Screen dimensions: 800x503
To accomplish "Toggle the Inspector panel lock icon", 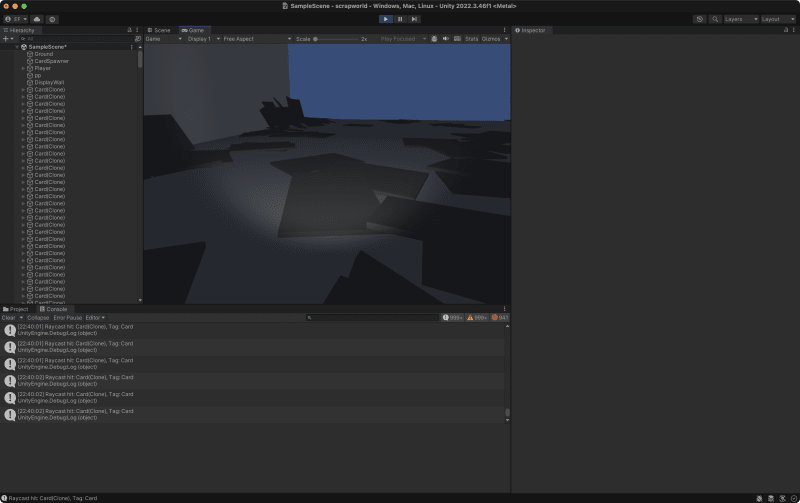I will pyautogui.click(x=786, y=30).
